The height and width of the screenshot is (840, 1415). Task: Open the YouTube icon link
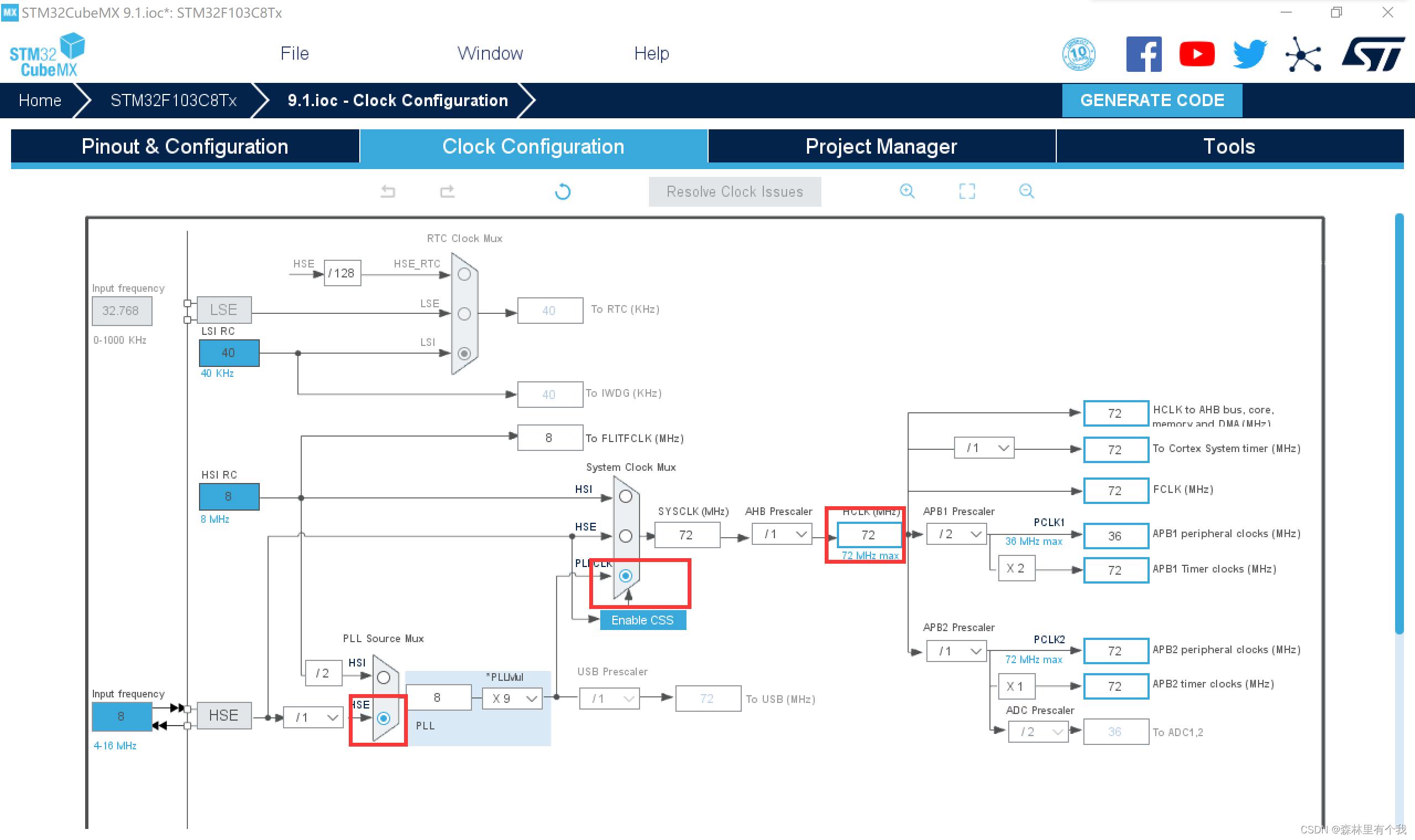1197,54
